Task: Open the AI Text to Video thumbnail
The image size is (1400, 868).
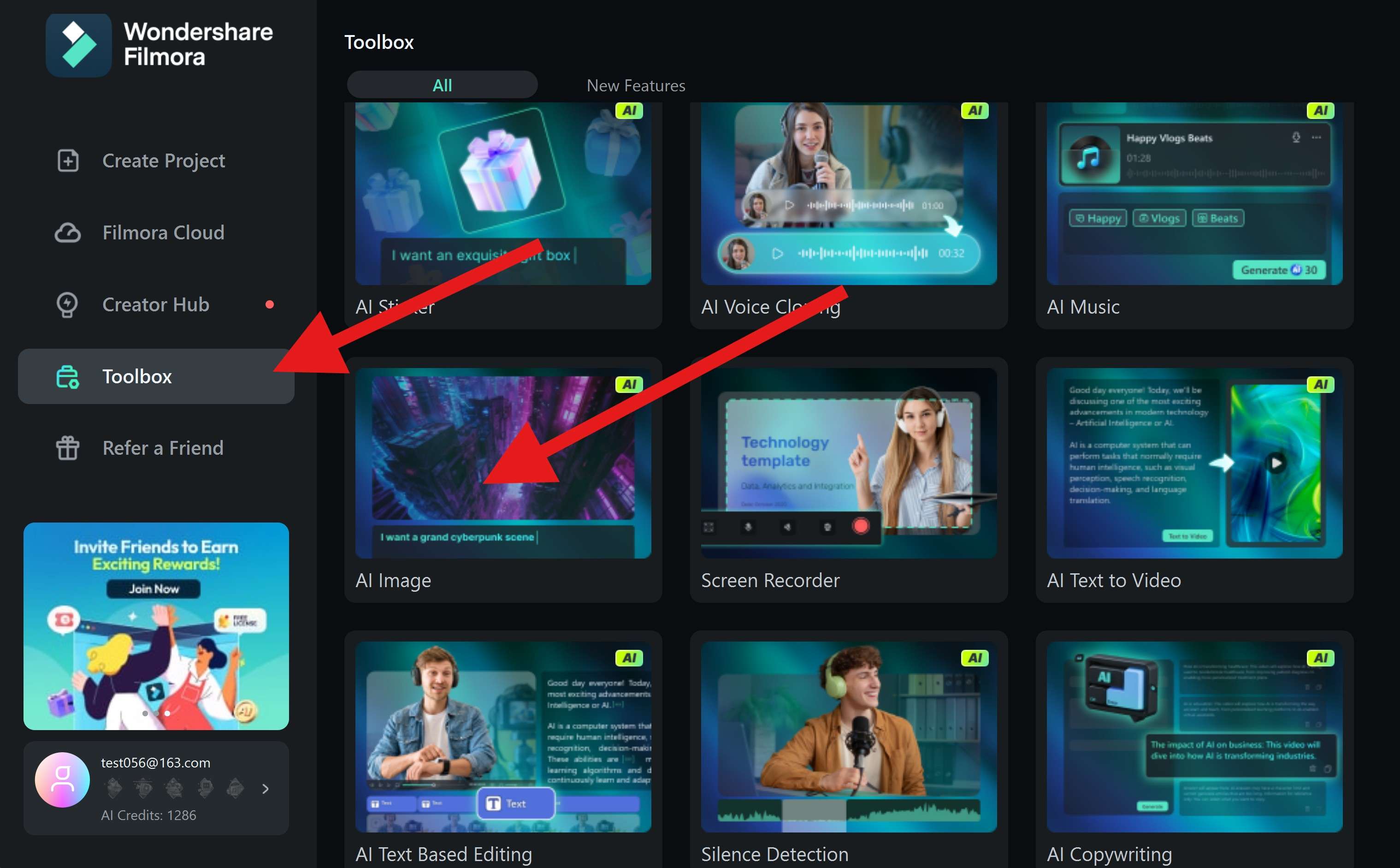Action: [x=1194, y=463]
